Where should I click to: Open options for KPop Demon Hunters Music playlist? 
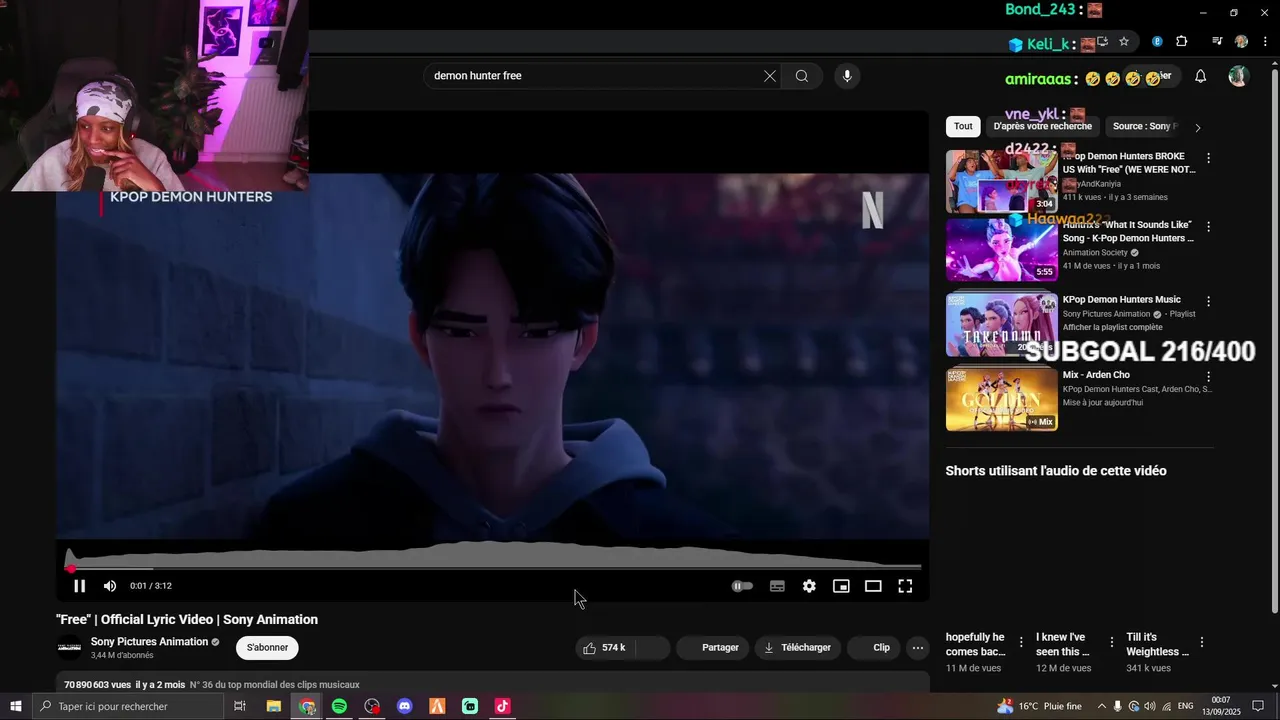tap(1208, 301)
